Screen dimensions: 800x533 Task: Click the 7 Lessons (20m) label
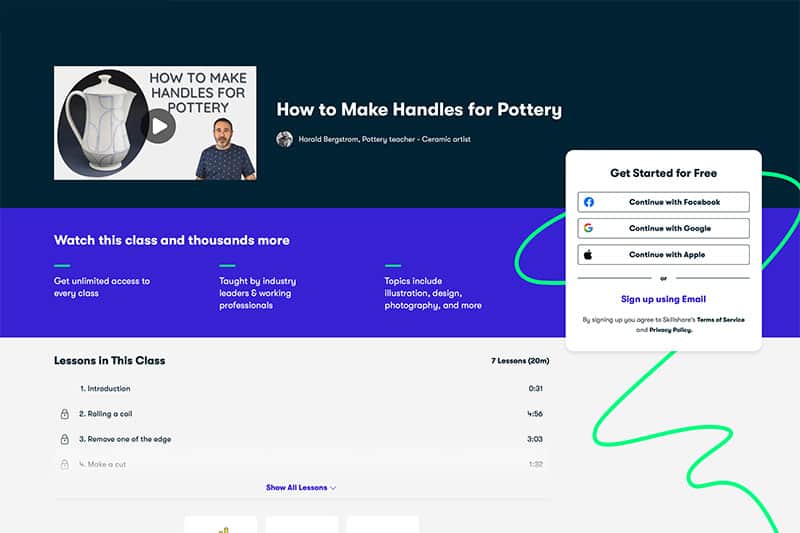[x=520, y=361]
